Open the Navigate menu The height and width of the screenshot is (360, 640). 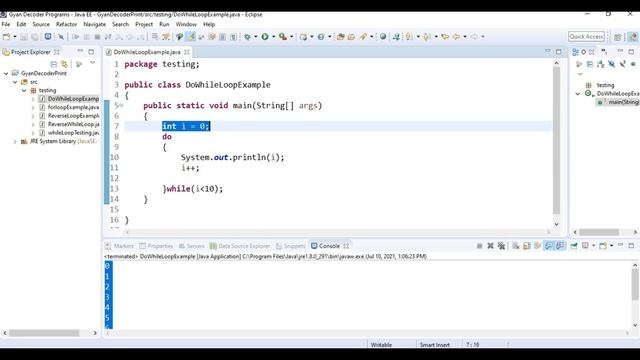coord(94,24)
